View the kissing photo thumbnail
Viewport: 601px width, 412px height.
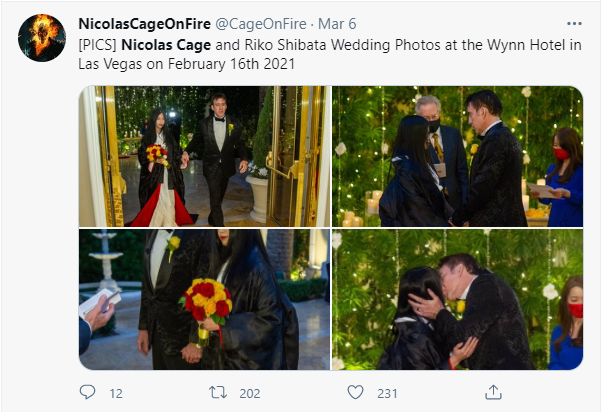coord(458,299)
